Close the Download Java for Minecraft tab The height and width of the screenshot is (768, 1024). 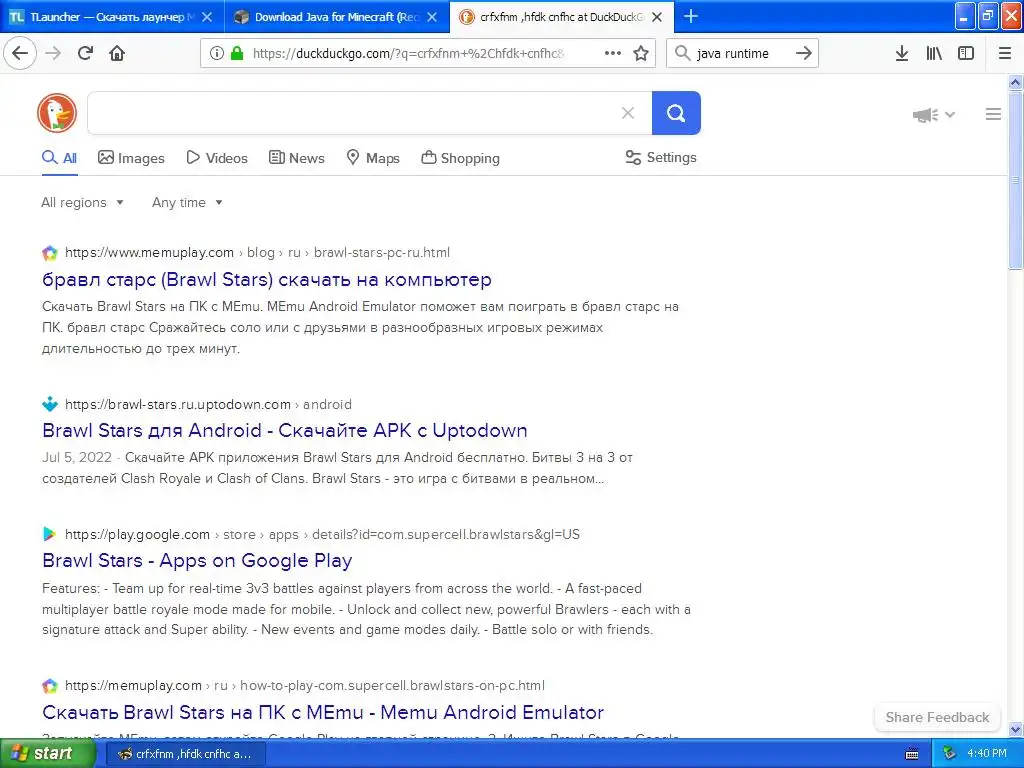click(432, 17)
